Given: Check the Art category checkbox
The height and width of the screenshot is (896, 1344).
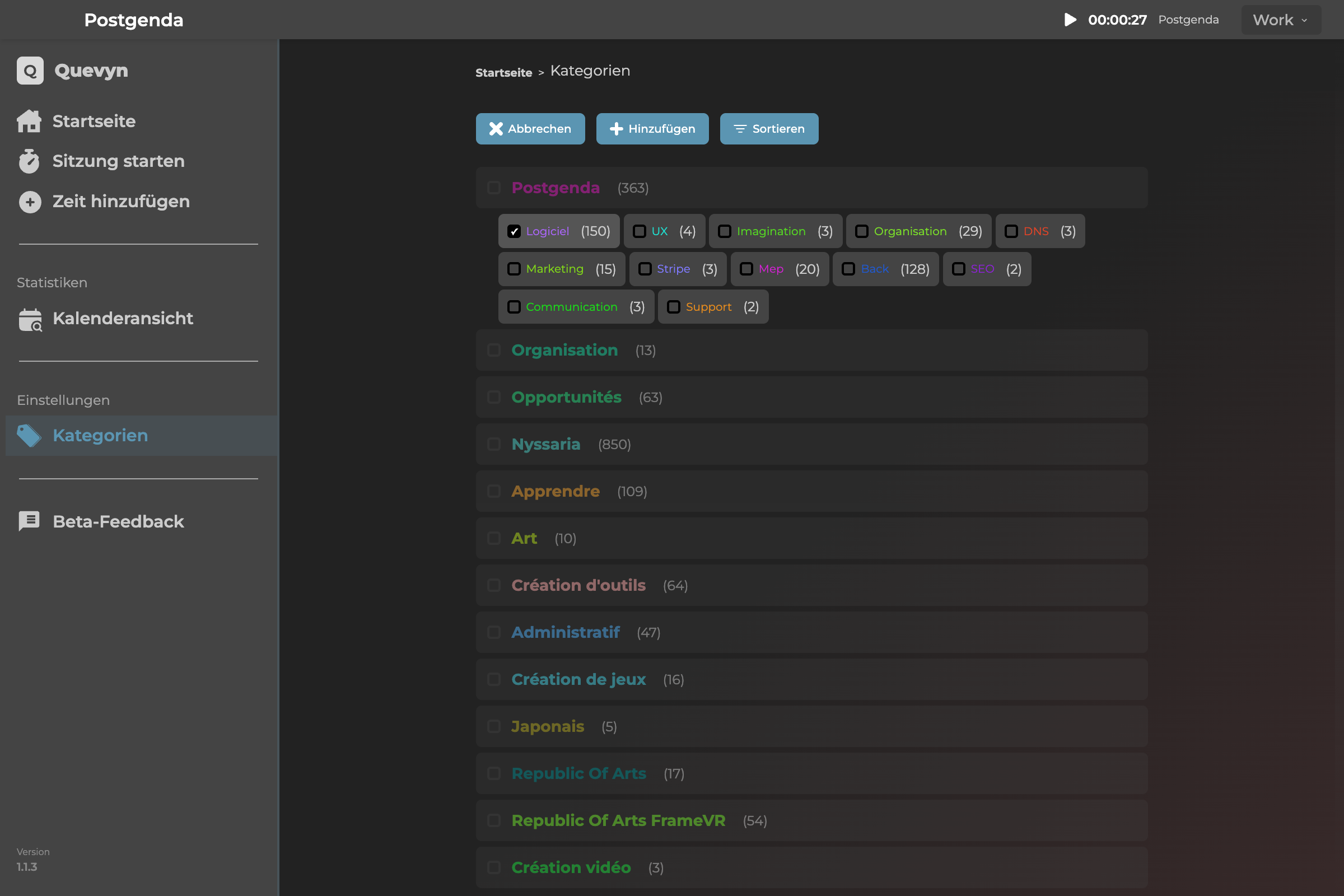Looking at the screenshot, I should click(494, 539).
